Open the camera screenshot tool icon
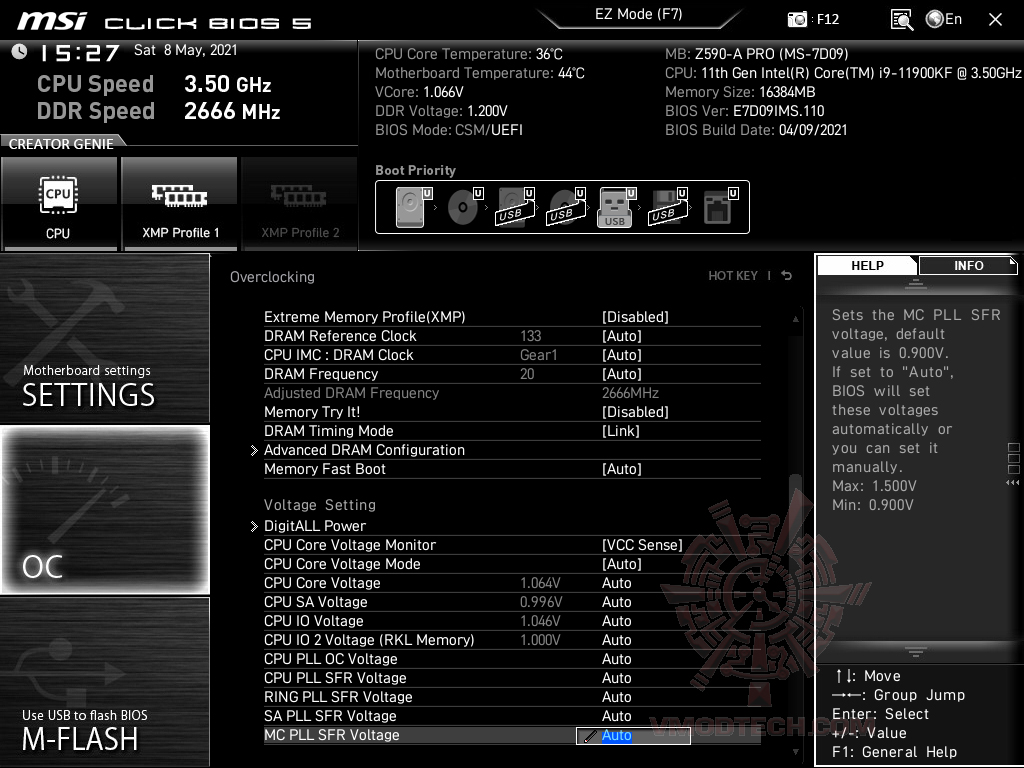 (x=796, y=19)
